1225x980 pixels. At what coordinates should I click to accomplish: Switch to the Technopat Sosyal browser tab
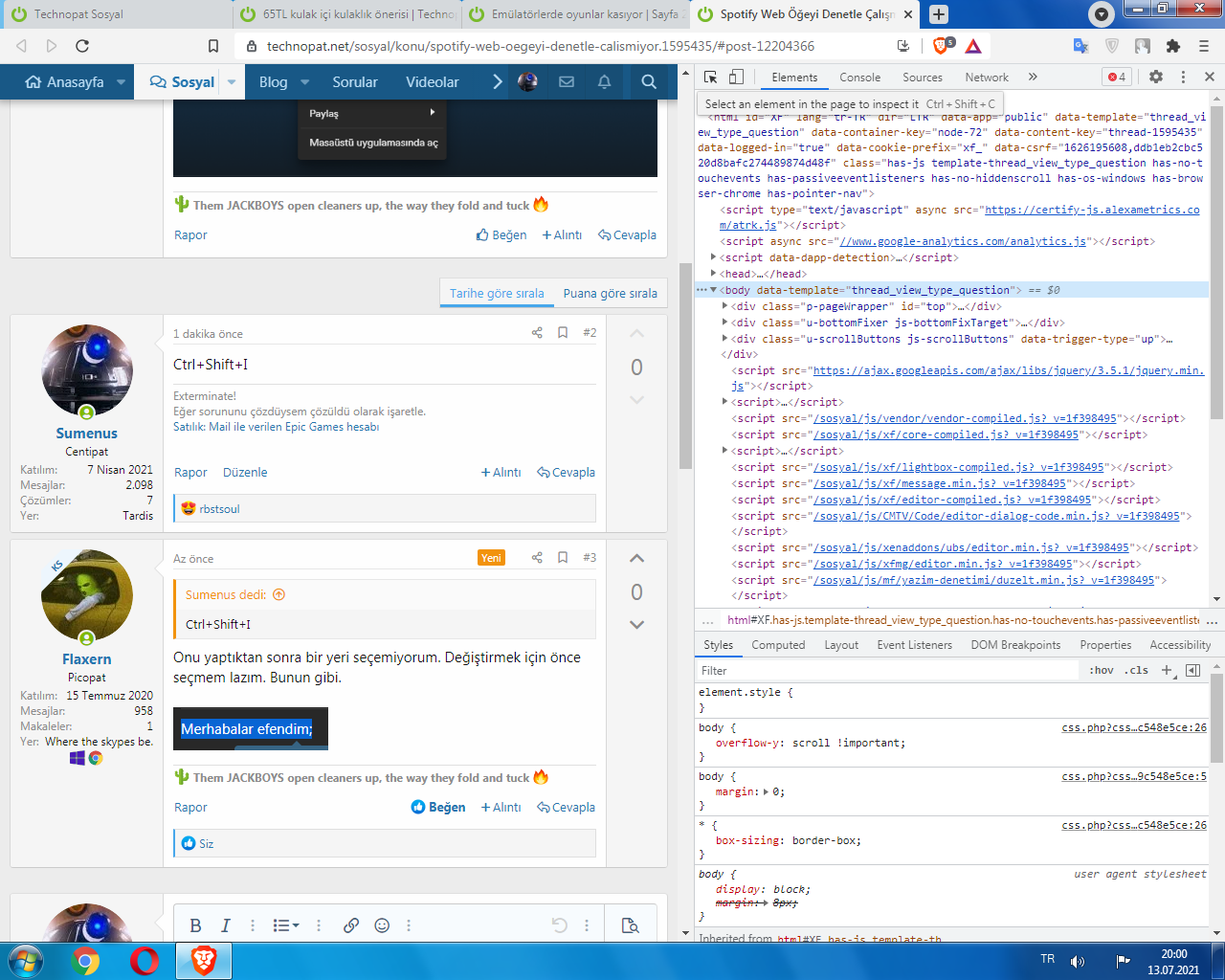click(x=115, y=14)
